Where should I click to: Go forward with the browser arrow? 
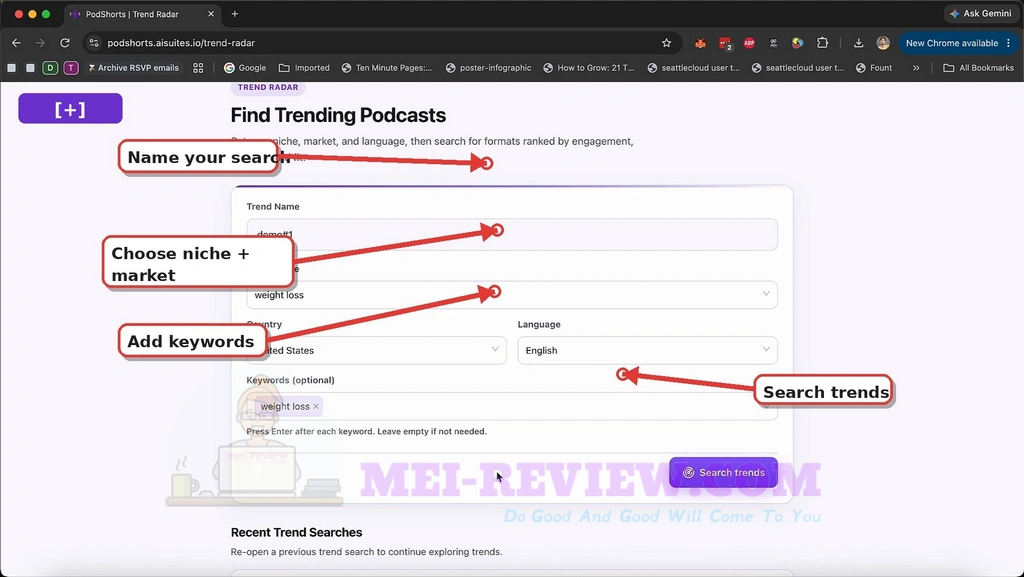[x=40, y=43]
